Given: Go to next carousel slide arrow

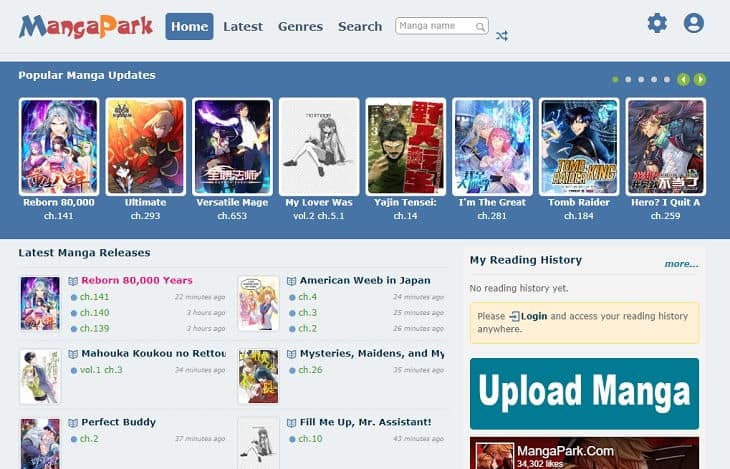Looking at the screenshot, I should [699, 80].
